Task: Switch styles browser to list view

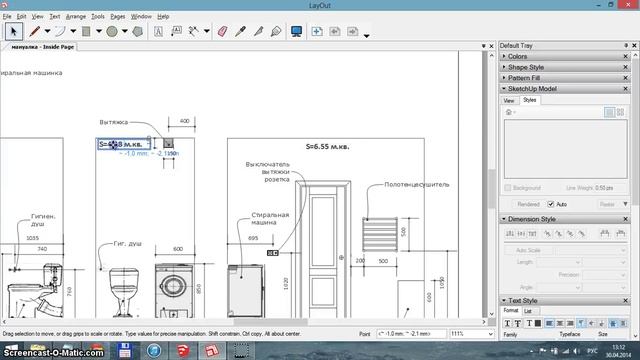Action: (609, 112)
